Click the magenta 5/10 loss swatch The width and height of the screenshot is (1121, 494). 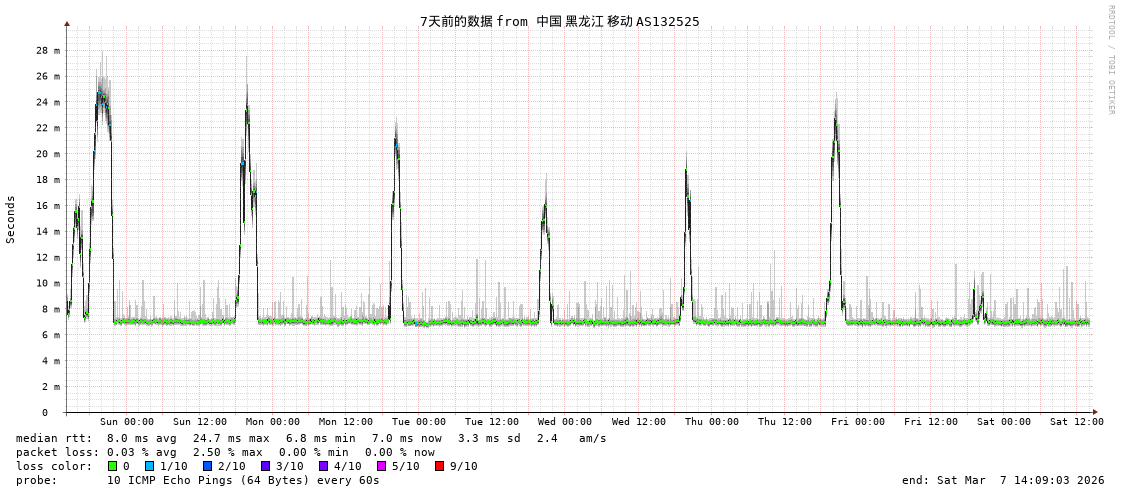tap(382, 466)
